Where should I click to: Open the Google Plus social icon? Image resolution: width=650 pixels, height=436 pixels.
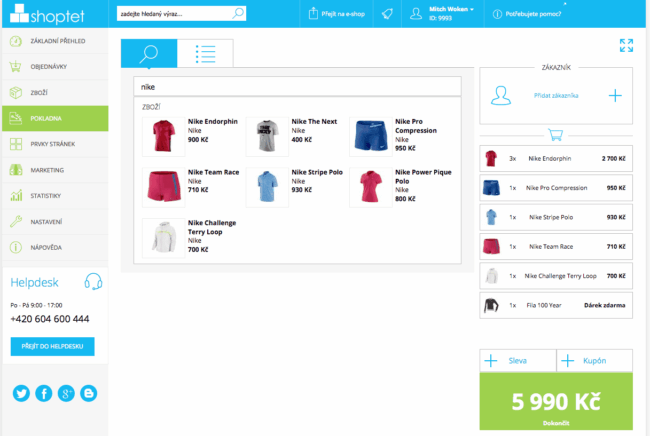click(x=66, y=393)
